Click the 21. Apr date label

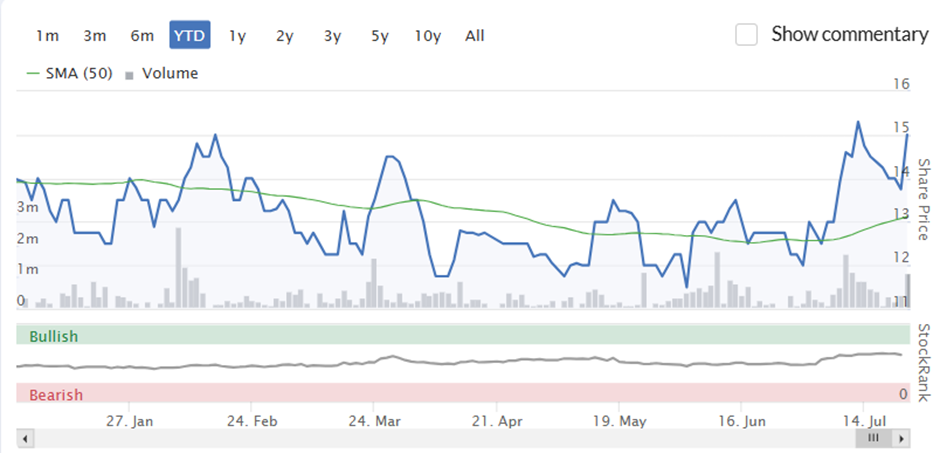click(497, 421)
